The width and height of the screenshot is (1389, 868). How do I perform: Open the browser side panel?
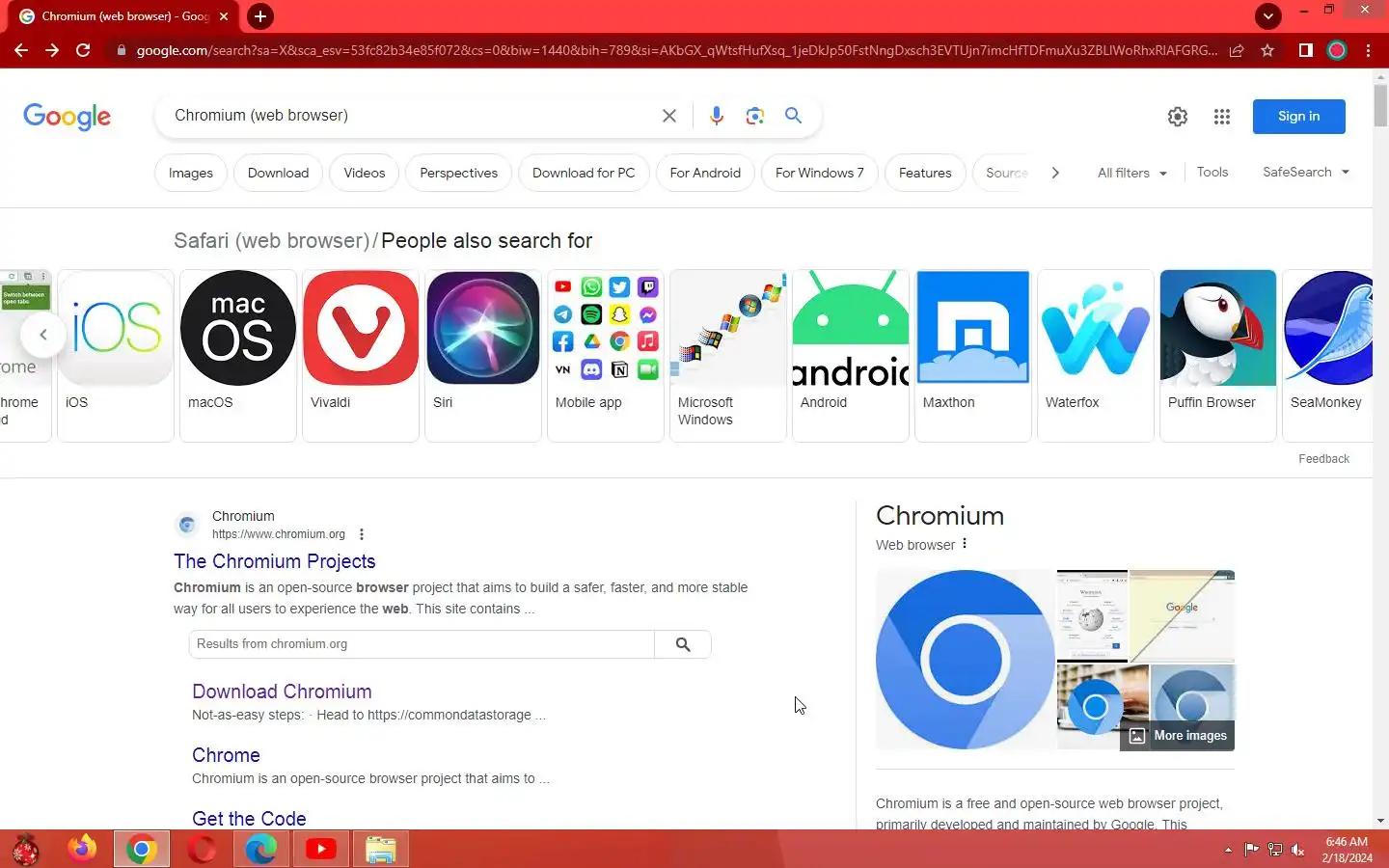point(1305,50)
